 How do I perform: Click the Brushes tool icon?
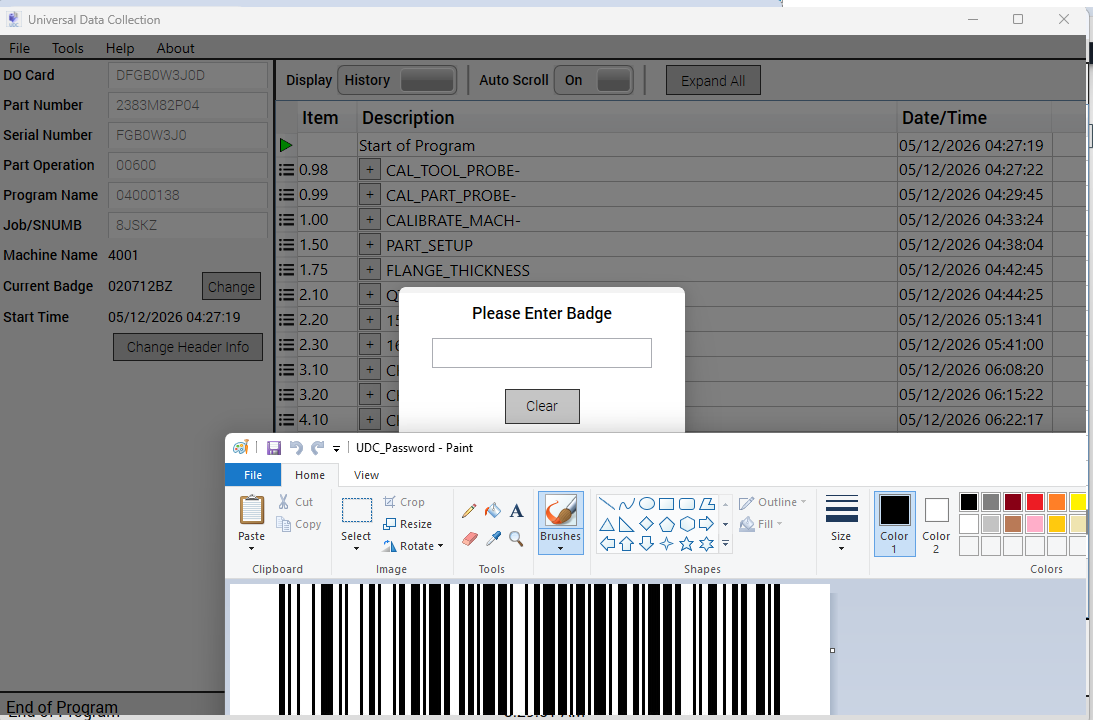(560, 511)
